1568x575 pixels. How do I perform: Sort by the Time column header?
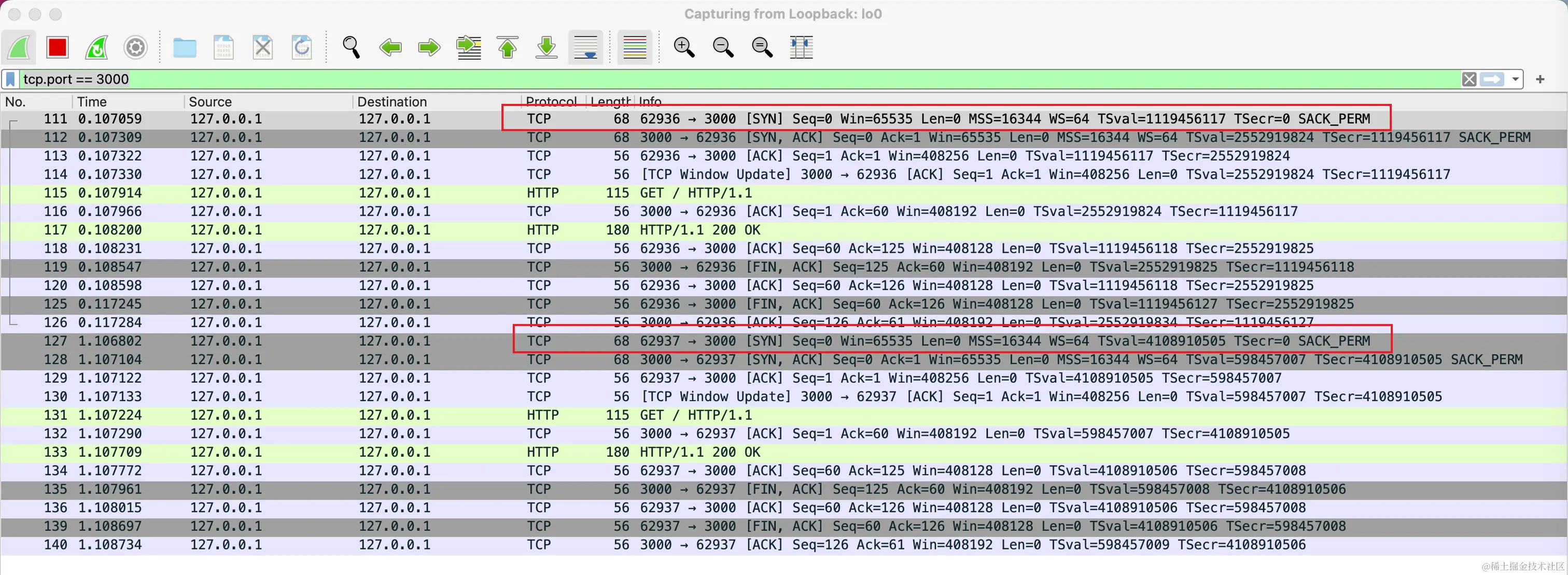(92, 102)
